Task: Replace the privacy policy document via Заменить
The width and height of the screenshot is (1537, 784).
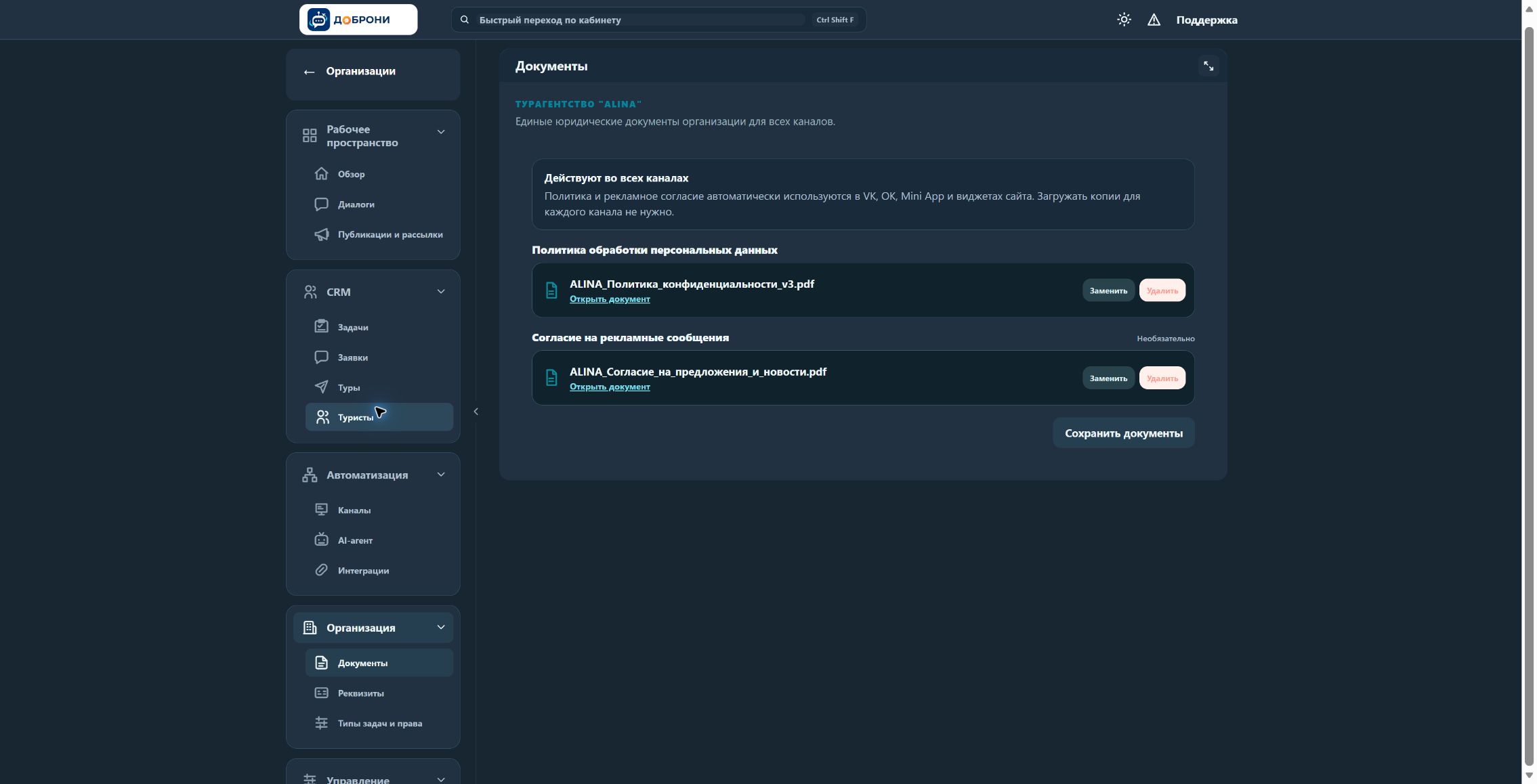Action: (1108, 290)
